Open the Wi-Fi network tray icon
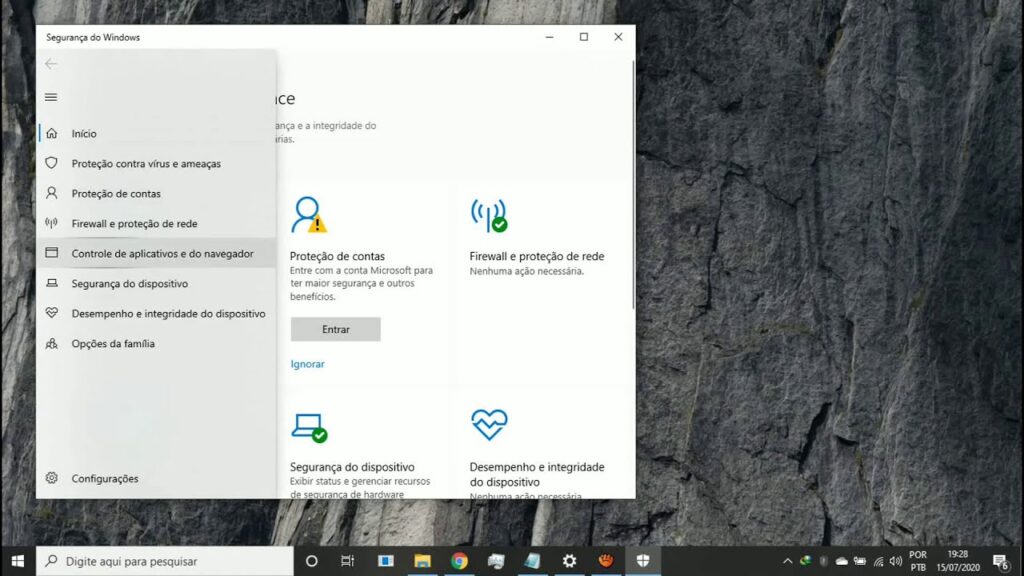Screen dimensions: 1024x576 878,561
